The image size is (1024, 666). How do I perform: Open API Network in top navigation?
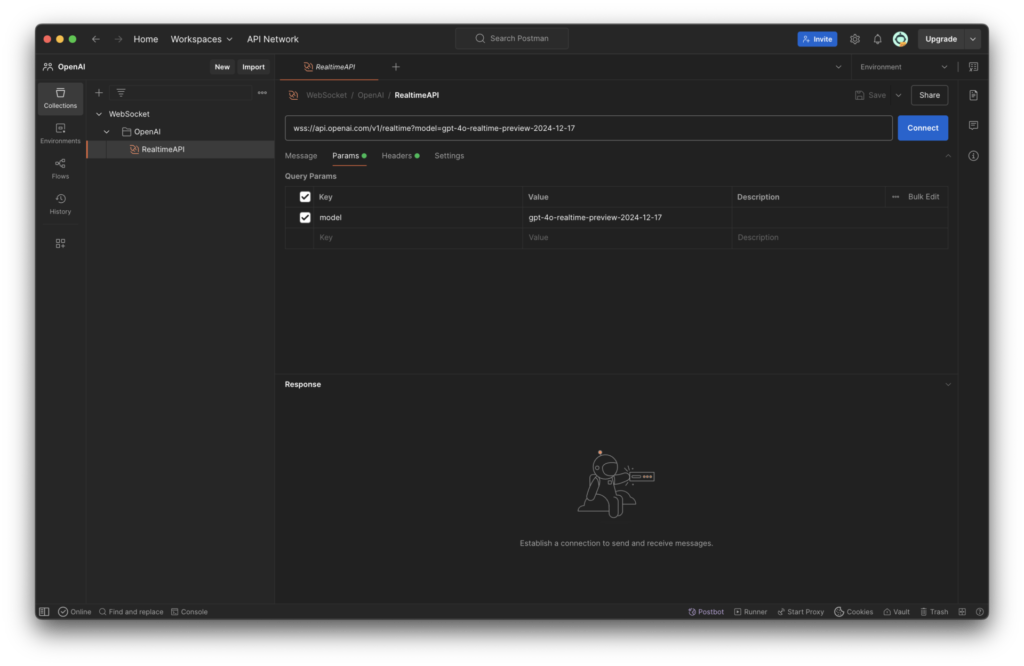click(273, 39)
